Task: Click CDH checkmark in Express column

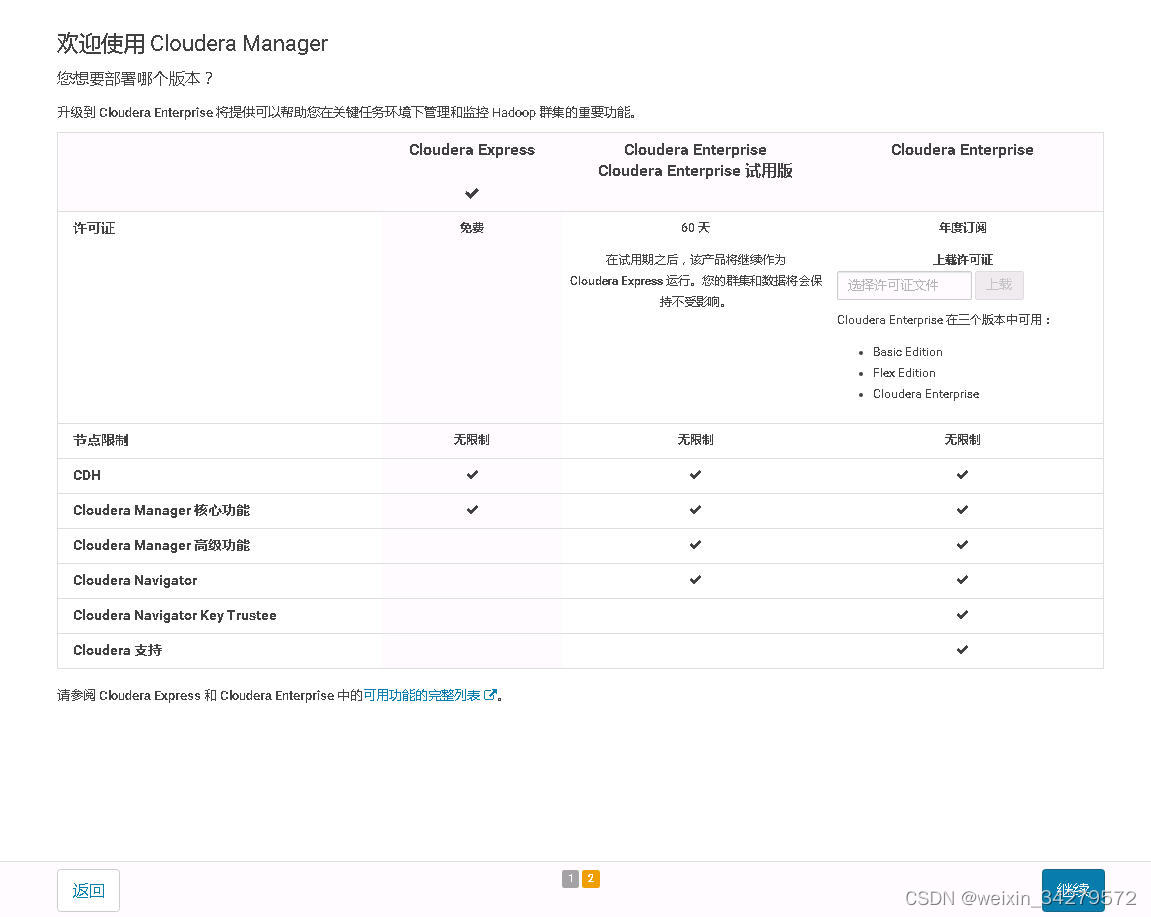Action: tap(472, 475)
